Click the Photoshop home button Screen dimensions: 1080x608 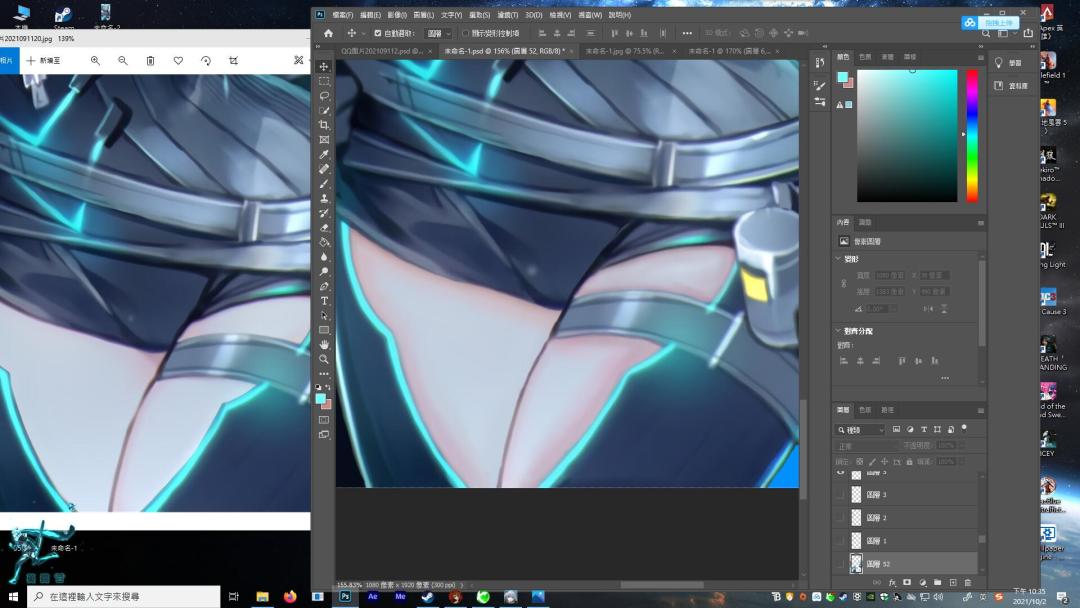click(x=329, y=33)
